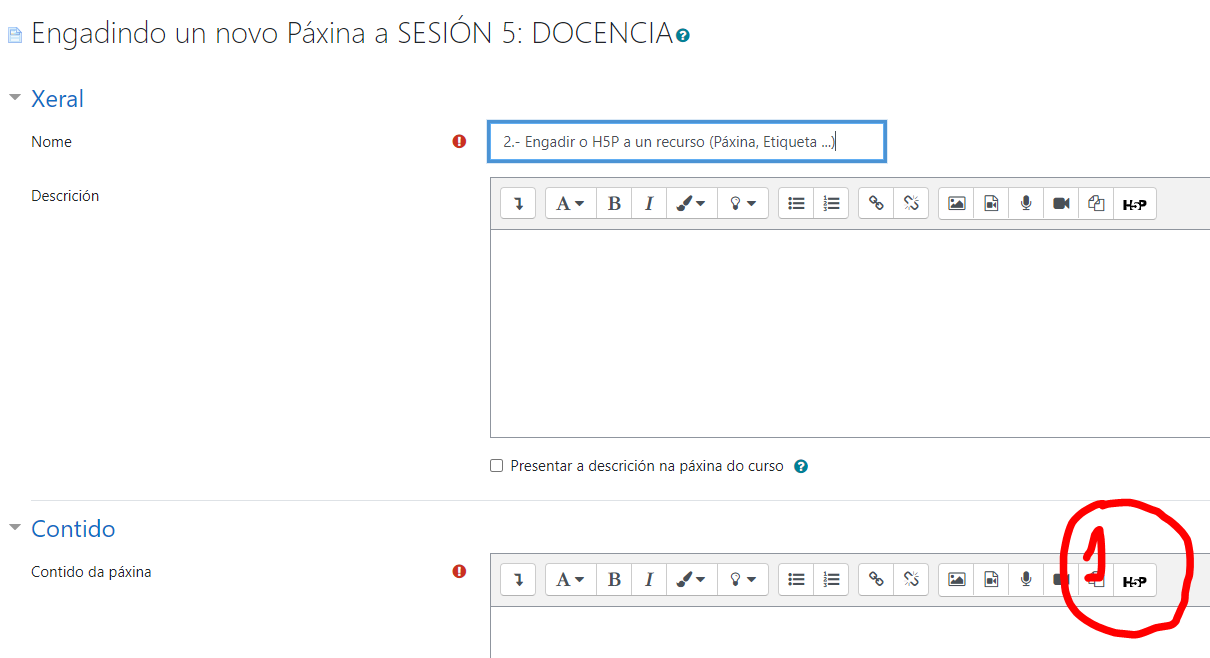Record video in the Descrición editor
This screenshot has width=1210, height=658.
(1061, 204)
